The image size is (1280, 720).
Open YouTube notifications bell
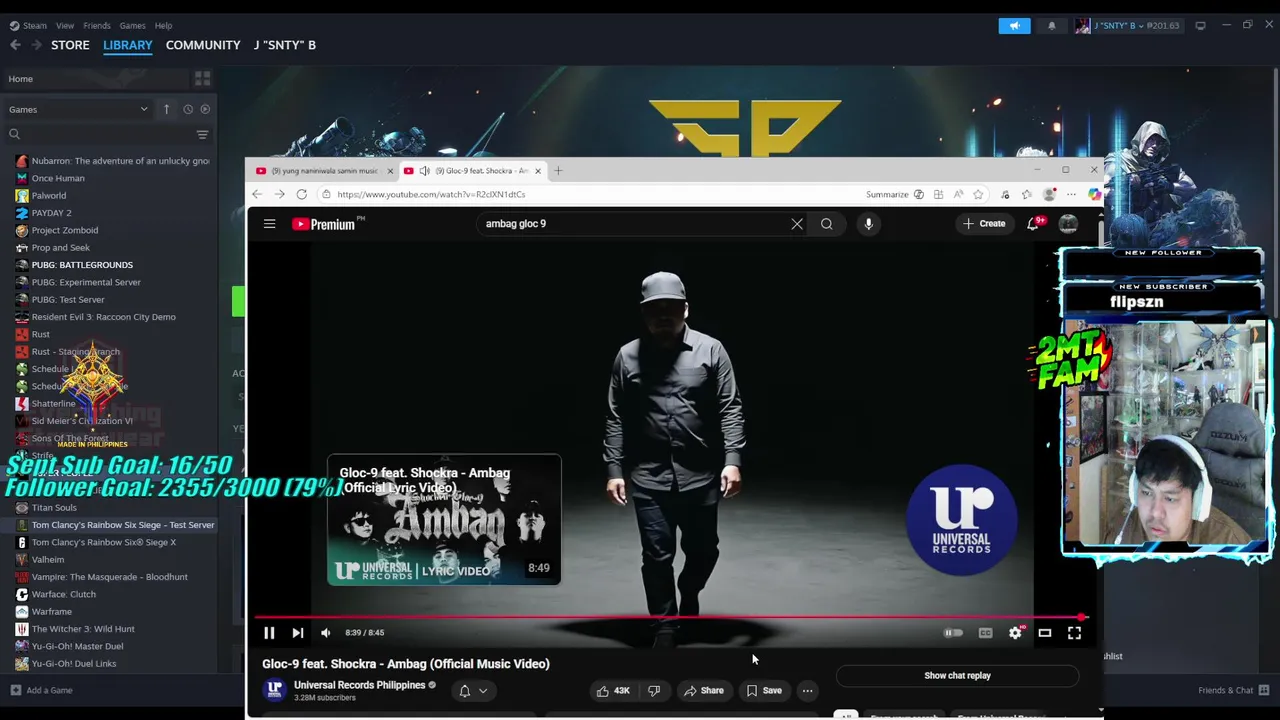[x=1033, y=224]
